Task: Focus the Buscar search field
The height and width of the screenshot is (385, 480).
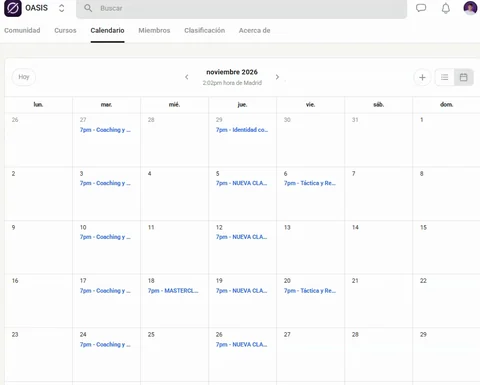Action: [241, 8]
